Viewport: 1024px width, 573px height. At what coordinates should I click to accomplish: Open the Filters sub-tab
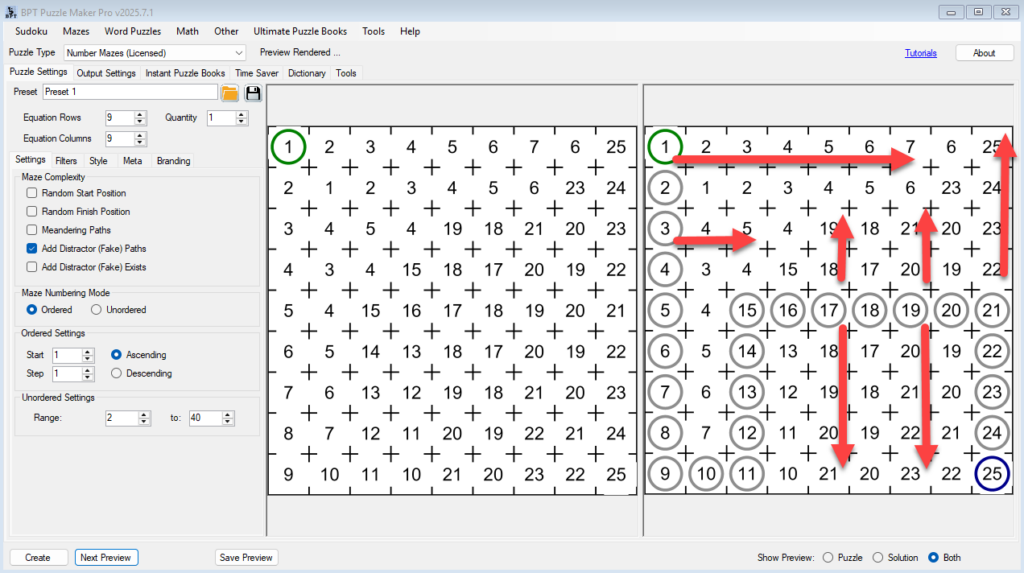[x=66, y=160]
